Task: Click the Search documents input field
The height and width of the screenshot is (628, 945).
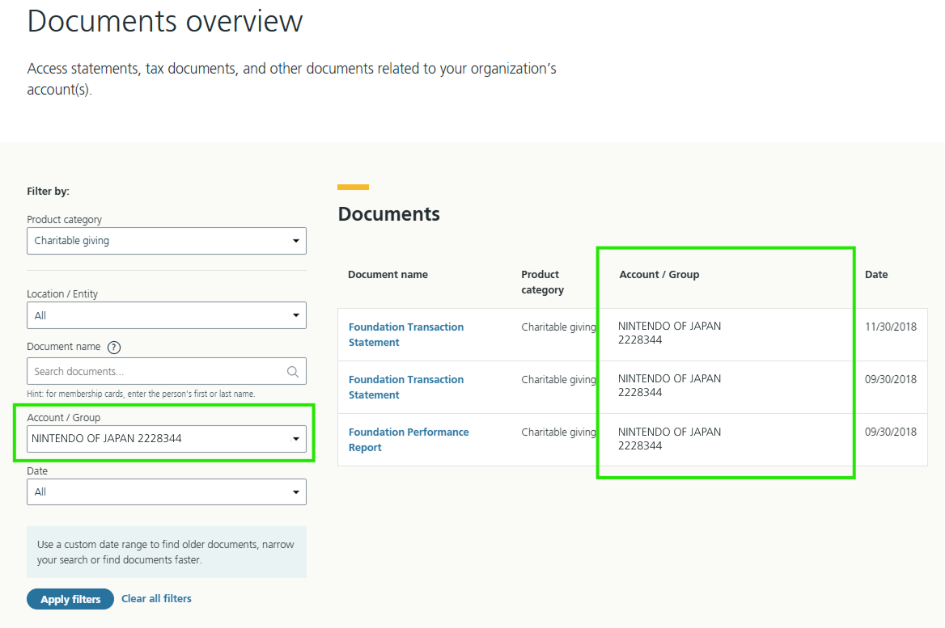Action: coord(166,371)
